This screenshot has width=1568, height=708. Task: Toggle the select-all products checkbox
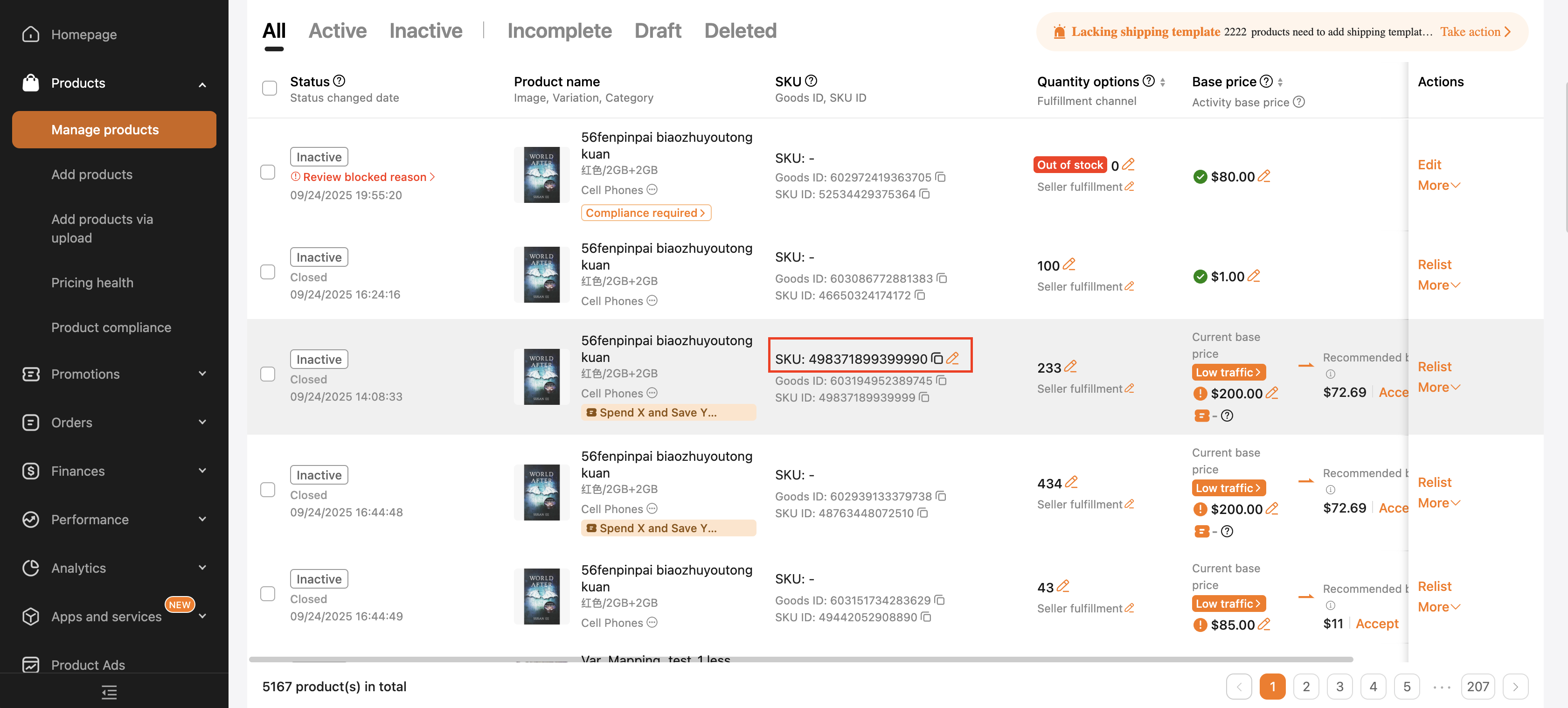pyautogui.click(x=269, y=88)
